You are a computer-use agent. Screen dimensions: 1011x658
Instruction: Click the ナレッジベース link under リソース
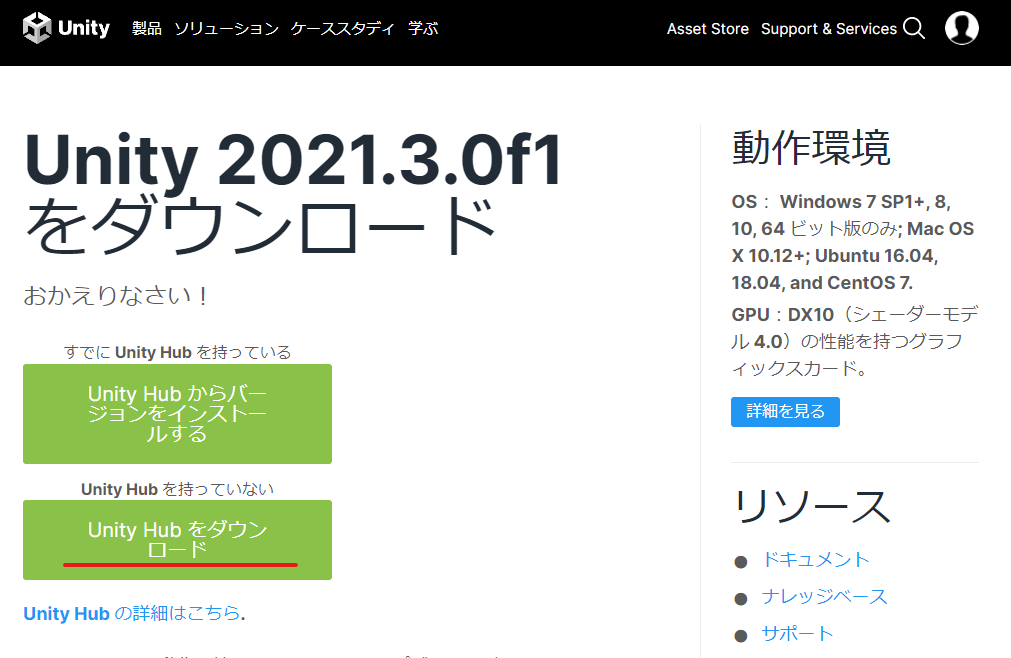pos(824,596)
